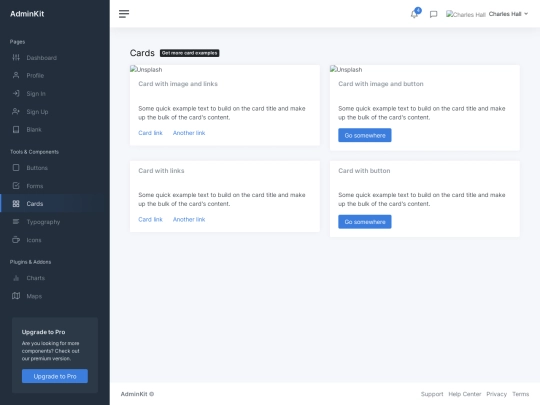Image resolution: width=540 pixels, height=405 pixels.
Task: Click the Dashboard sliders icon in the sidebar
Action: pos(16,58)
